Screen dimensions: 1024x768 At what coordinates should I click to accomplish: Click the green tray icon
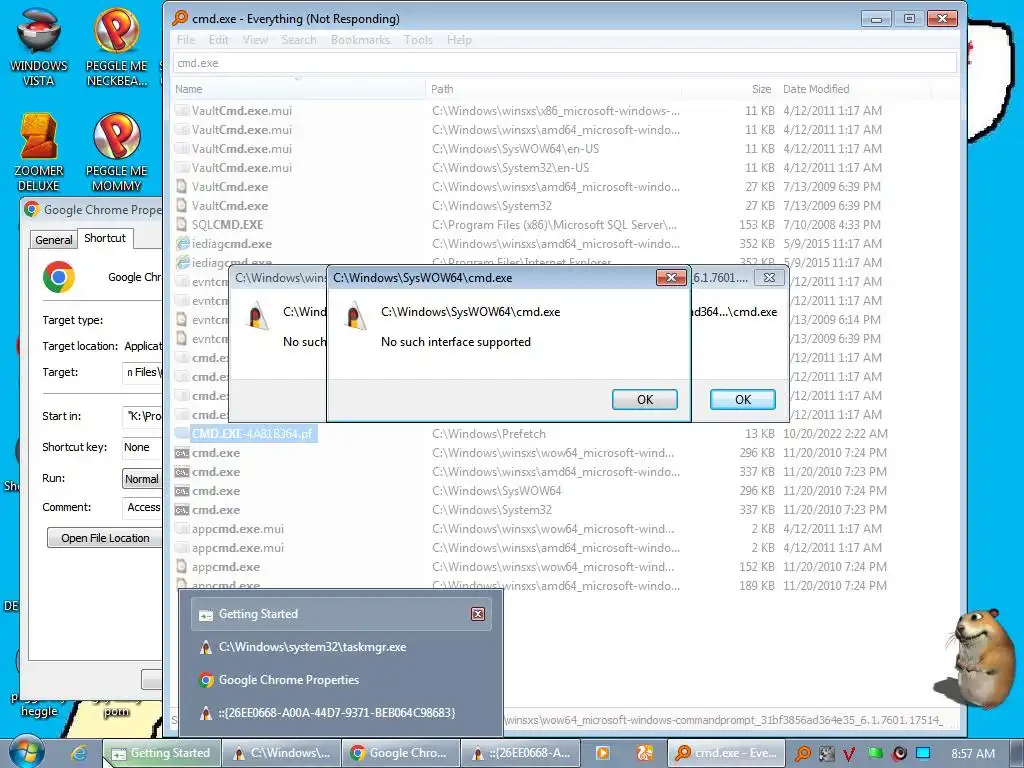point(874,753)
